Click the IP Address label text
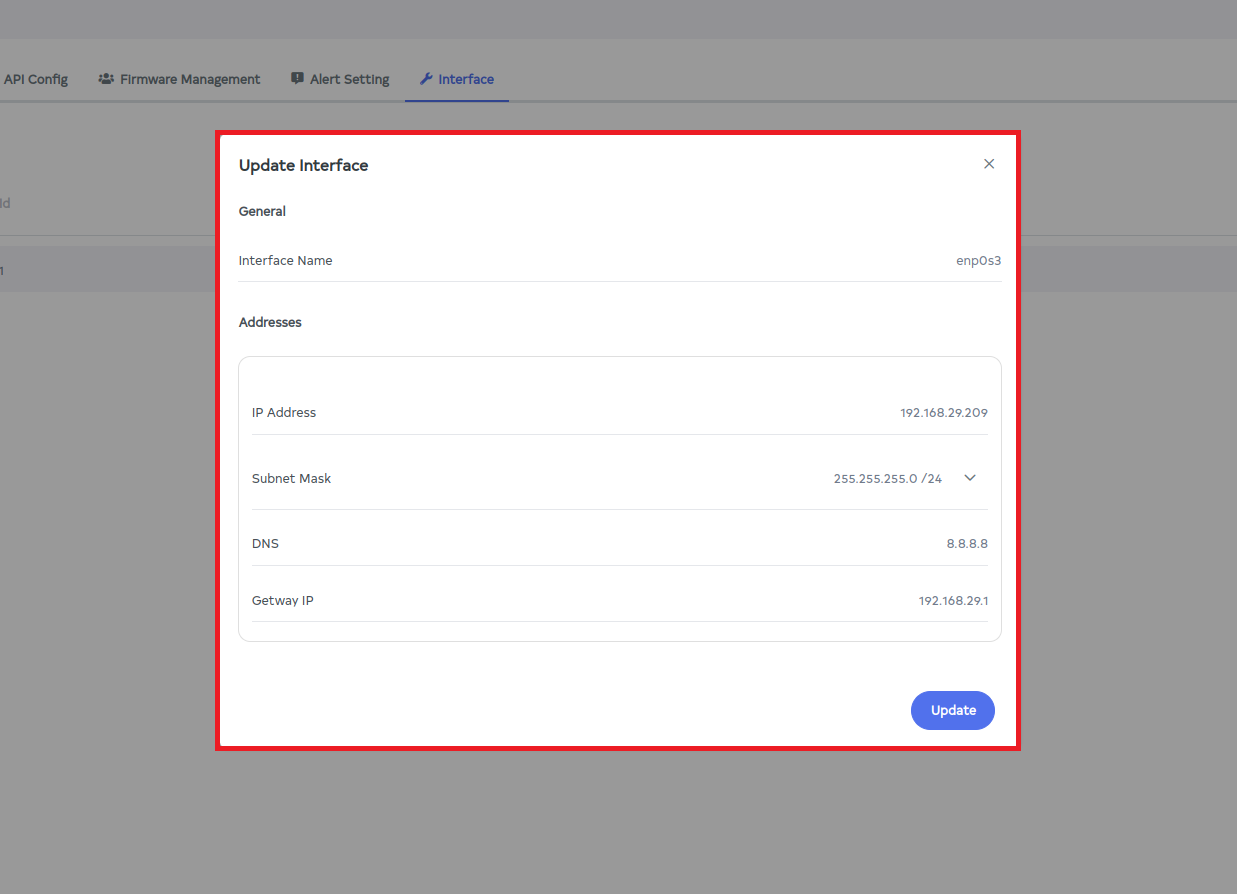 (x=284, y=413)
